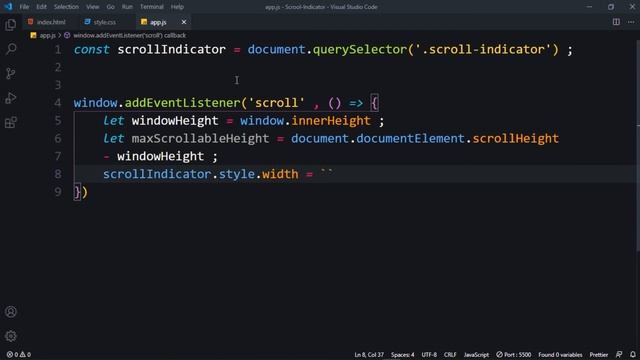This screenshot has height=360, width=640.
Task: Click innerHeight on line 5
Action: pyautogui.click(x=331, y=121)
